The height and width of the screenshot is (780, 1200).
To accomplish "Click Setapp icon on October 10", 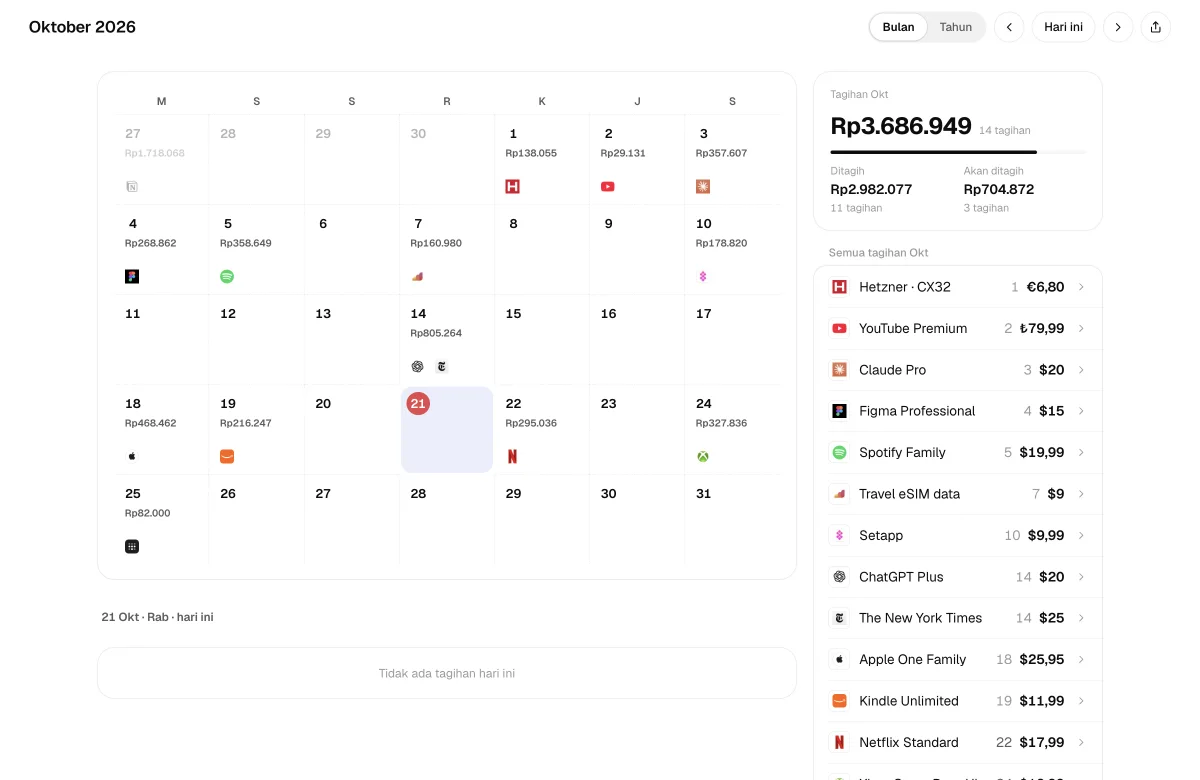I will click(703, 276).
